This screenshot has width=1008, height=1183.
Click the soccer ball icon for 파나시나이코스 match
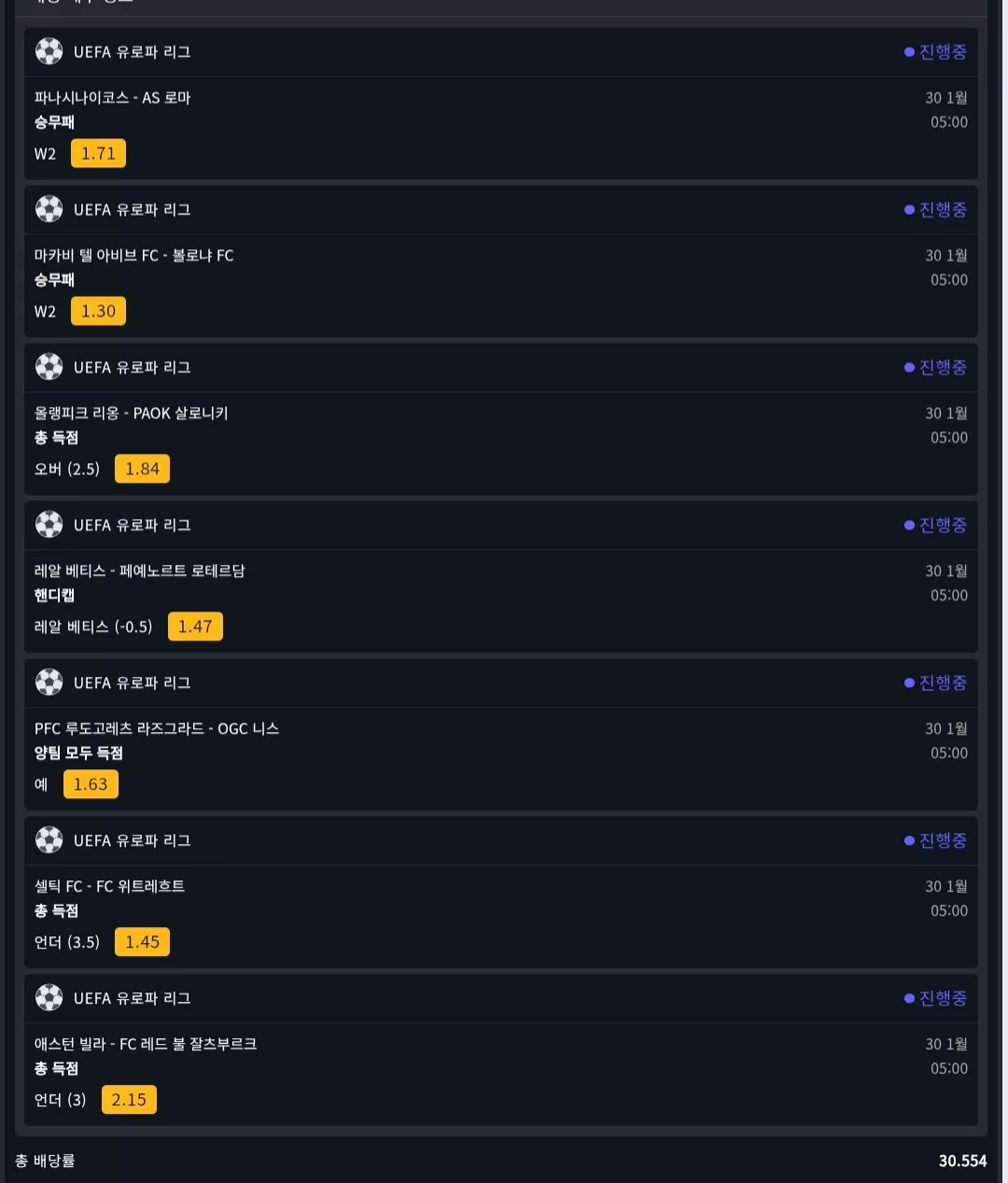click(x=49, y=51)
